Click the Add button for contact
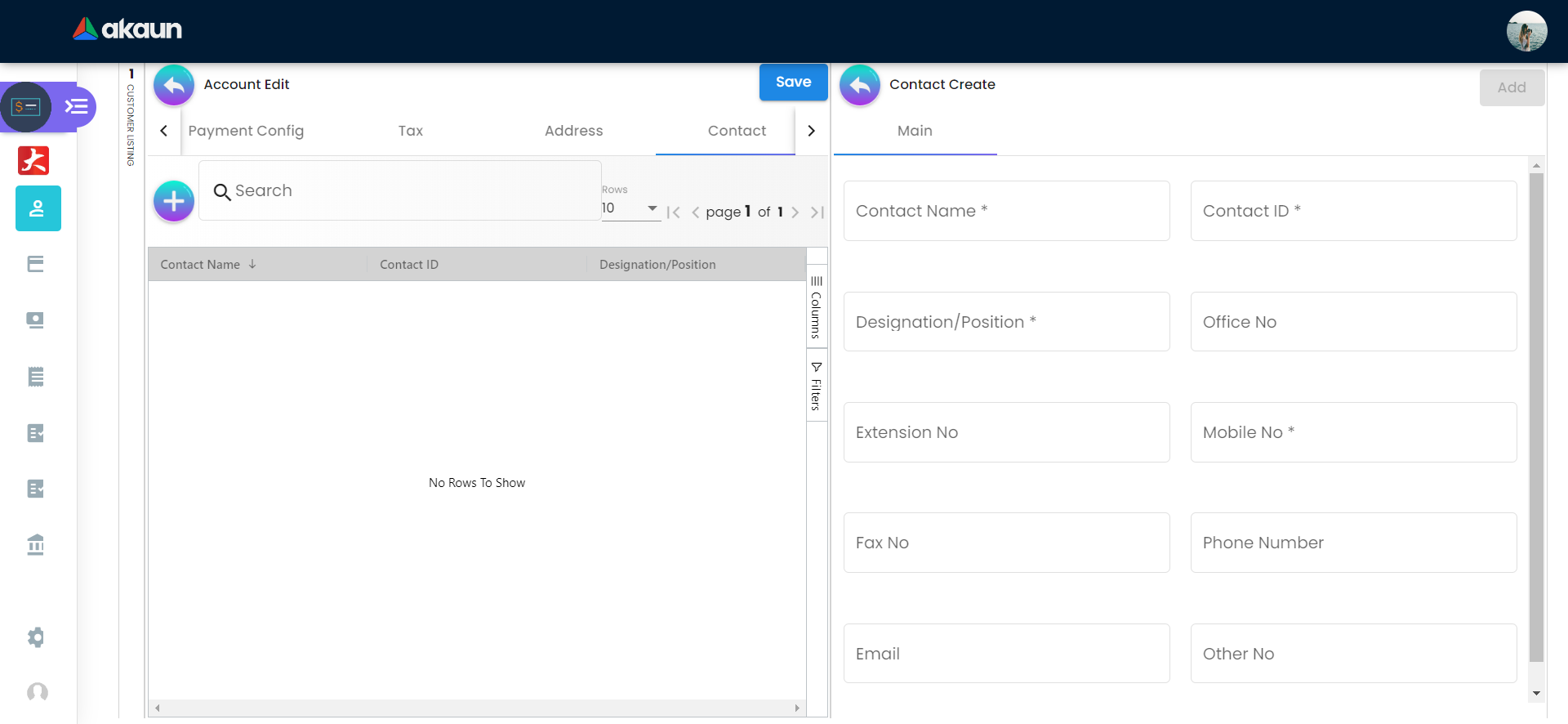This screenshot has width=1568, height=724. click(x=1511, y=87)
